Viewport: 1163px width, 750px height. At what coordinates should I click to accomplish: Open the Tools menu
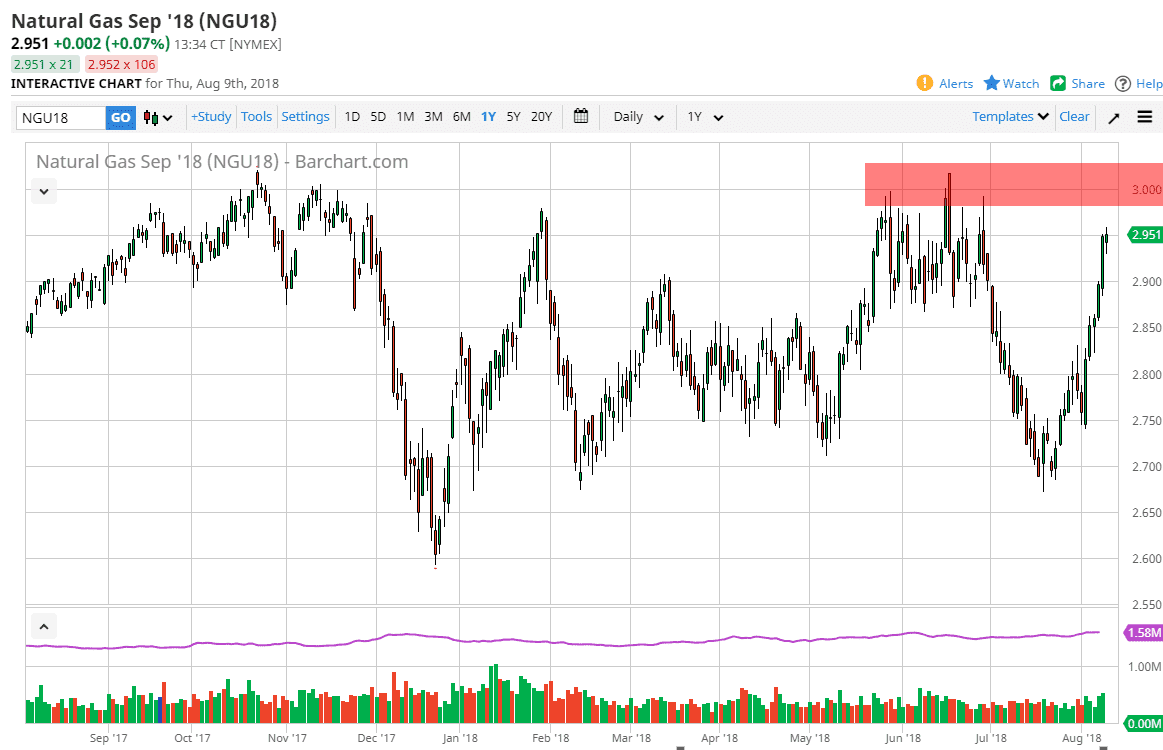257,116
